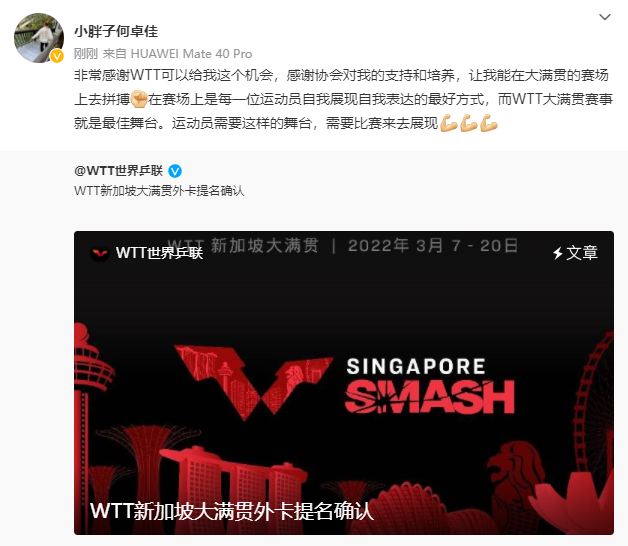Open the Singapore Smash article card image
Viewport: 628px width, 546px height.
(344, 383)
